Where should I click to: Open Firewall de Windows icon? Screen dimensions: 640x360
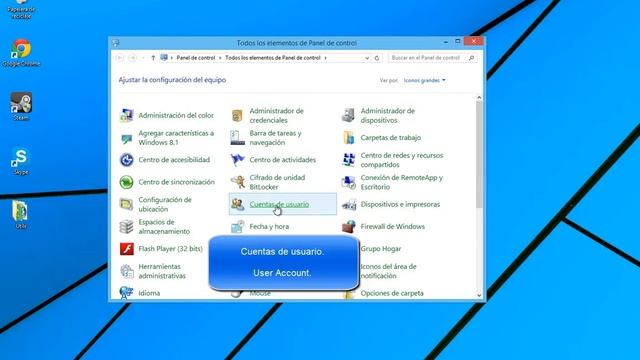click(349, 227)
